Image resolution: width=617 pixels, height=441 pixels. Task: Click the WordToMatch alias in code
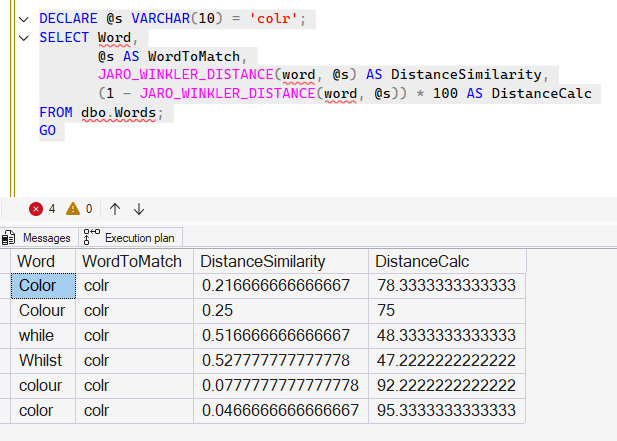(194, 56)
